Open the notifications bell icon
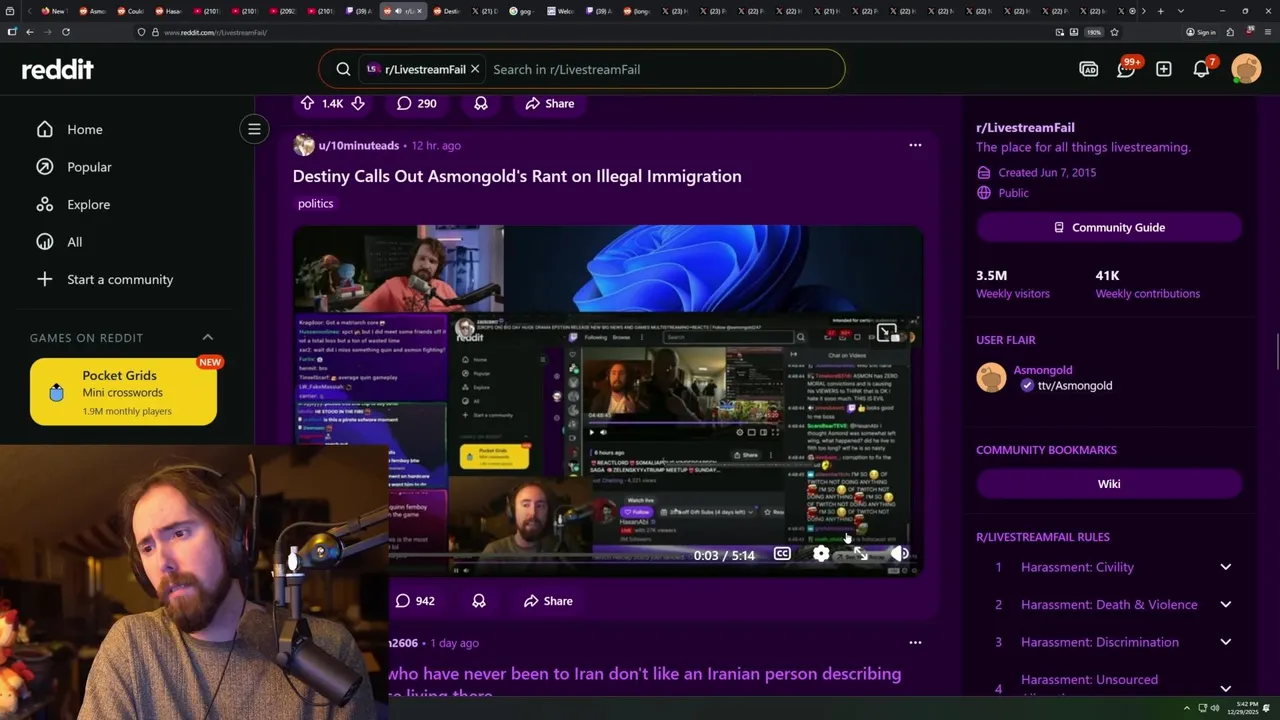Screen dimensions: 1280x720 (x=1202, y=69)
